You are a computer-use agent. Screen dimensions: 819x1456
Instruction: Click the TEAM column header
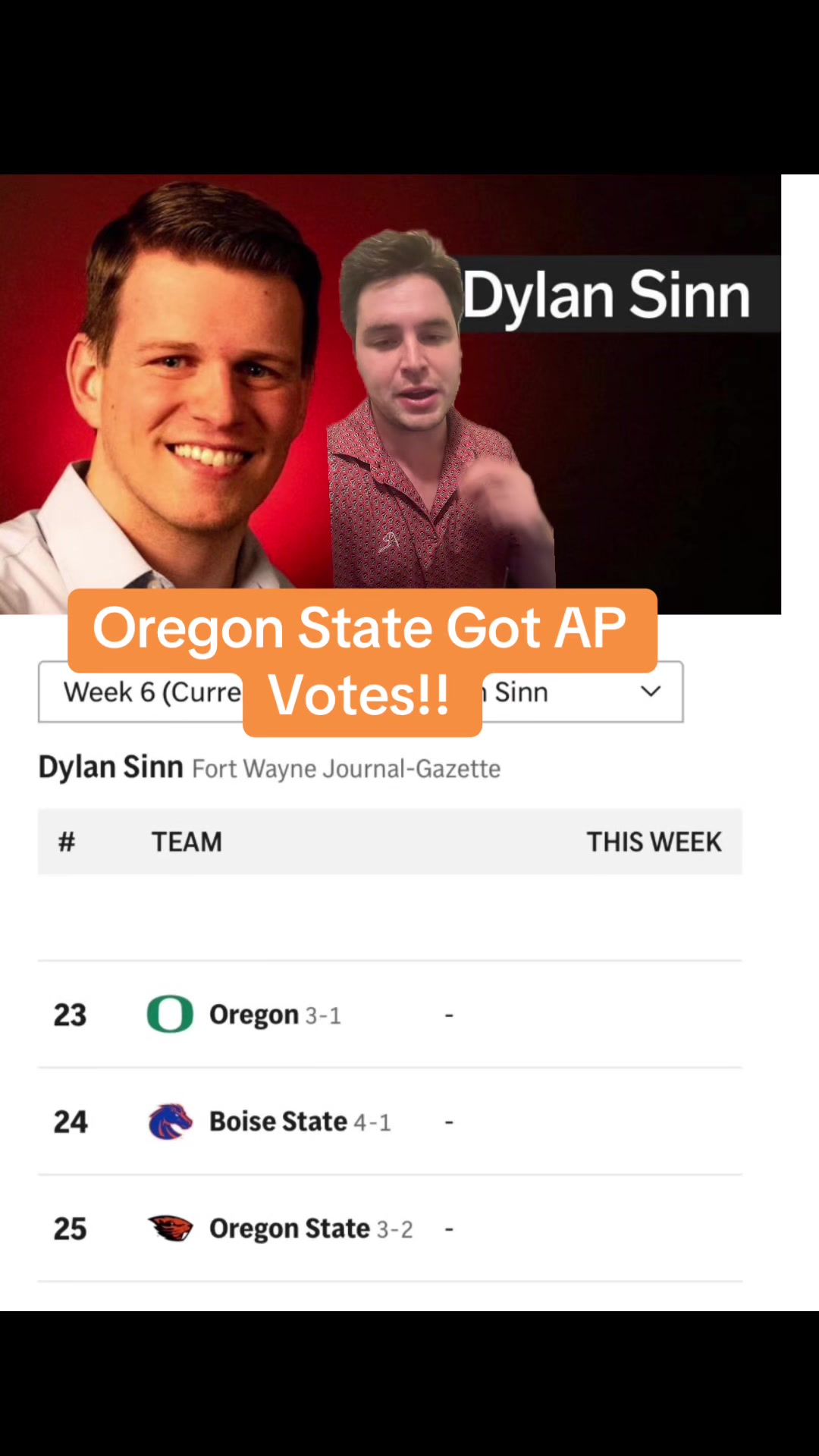tap(187, 842)
